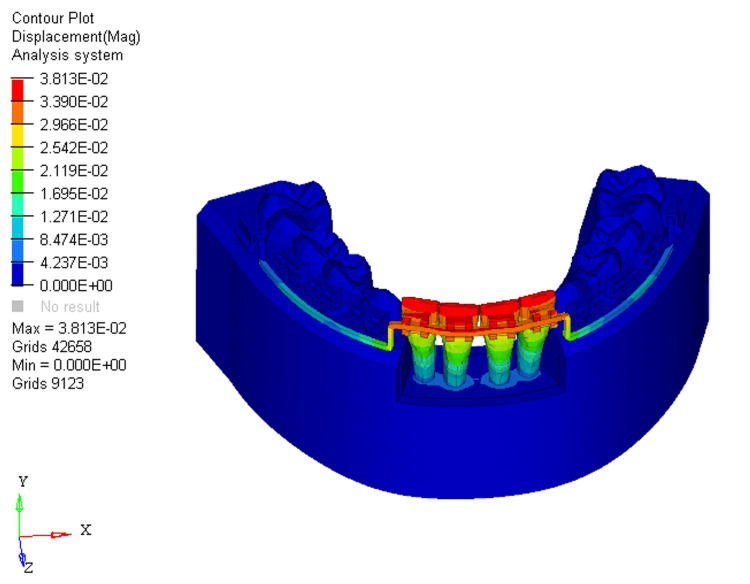The width and height of the screenshot is (750, 584).
Task: Select legend value 3.813E-02
Action: click(x=74, y=78)
